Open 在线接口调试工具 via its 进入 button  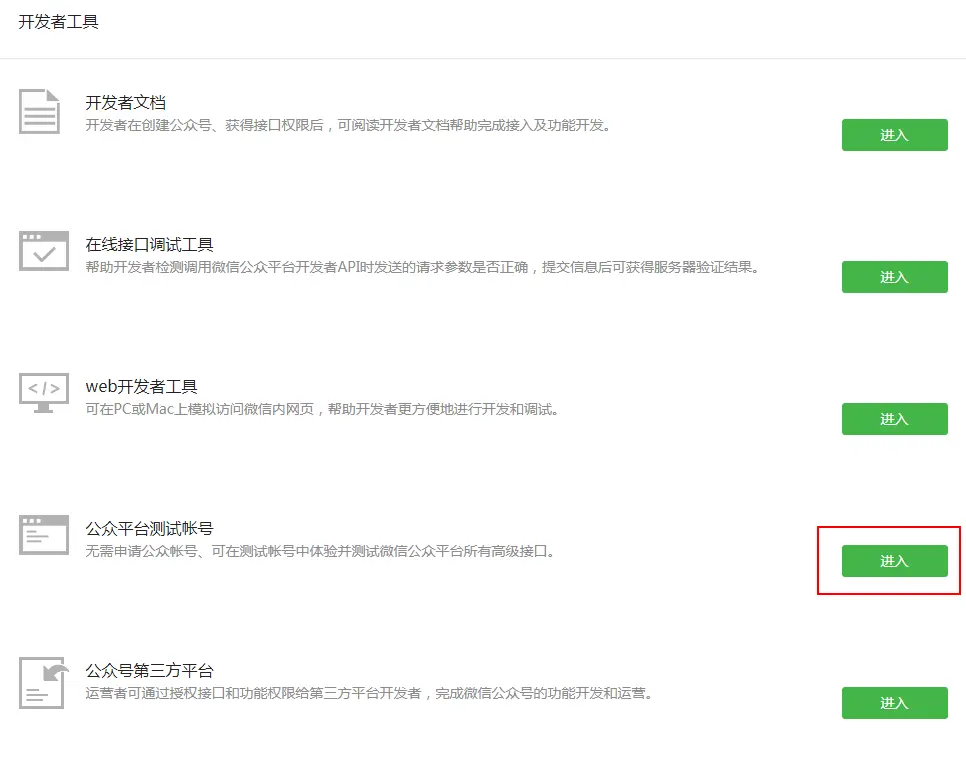894,277
